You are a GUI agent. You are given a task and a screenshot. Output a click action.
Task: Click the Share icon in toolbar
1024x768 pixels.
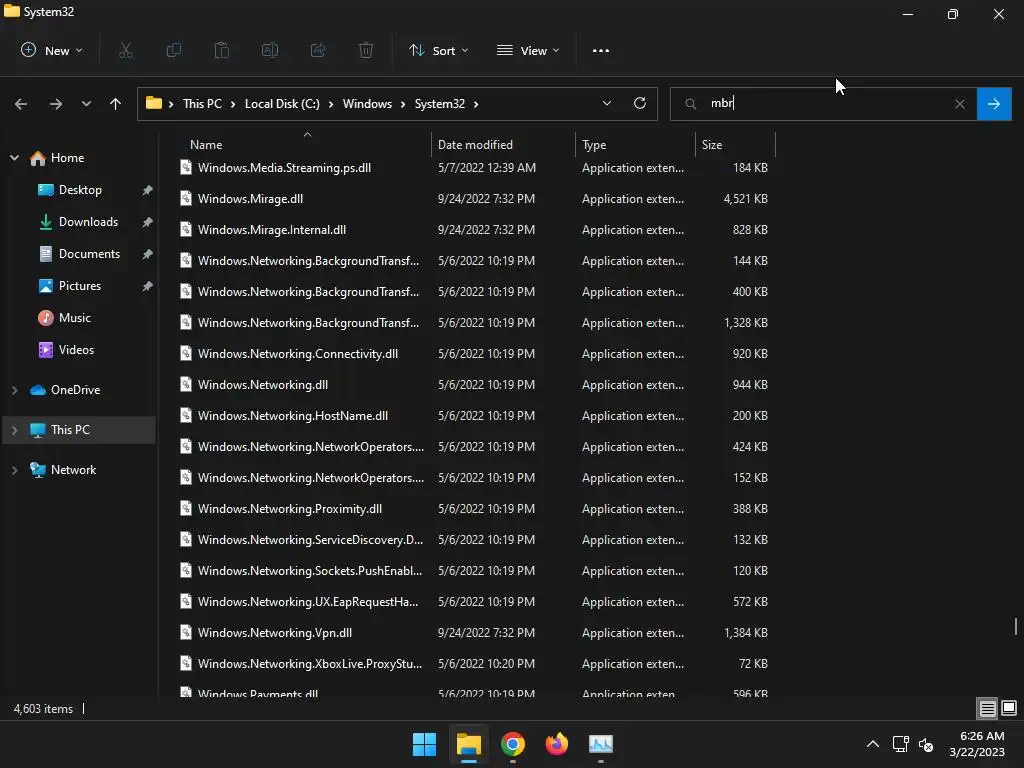[x=318, y=50]
